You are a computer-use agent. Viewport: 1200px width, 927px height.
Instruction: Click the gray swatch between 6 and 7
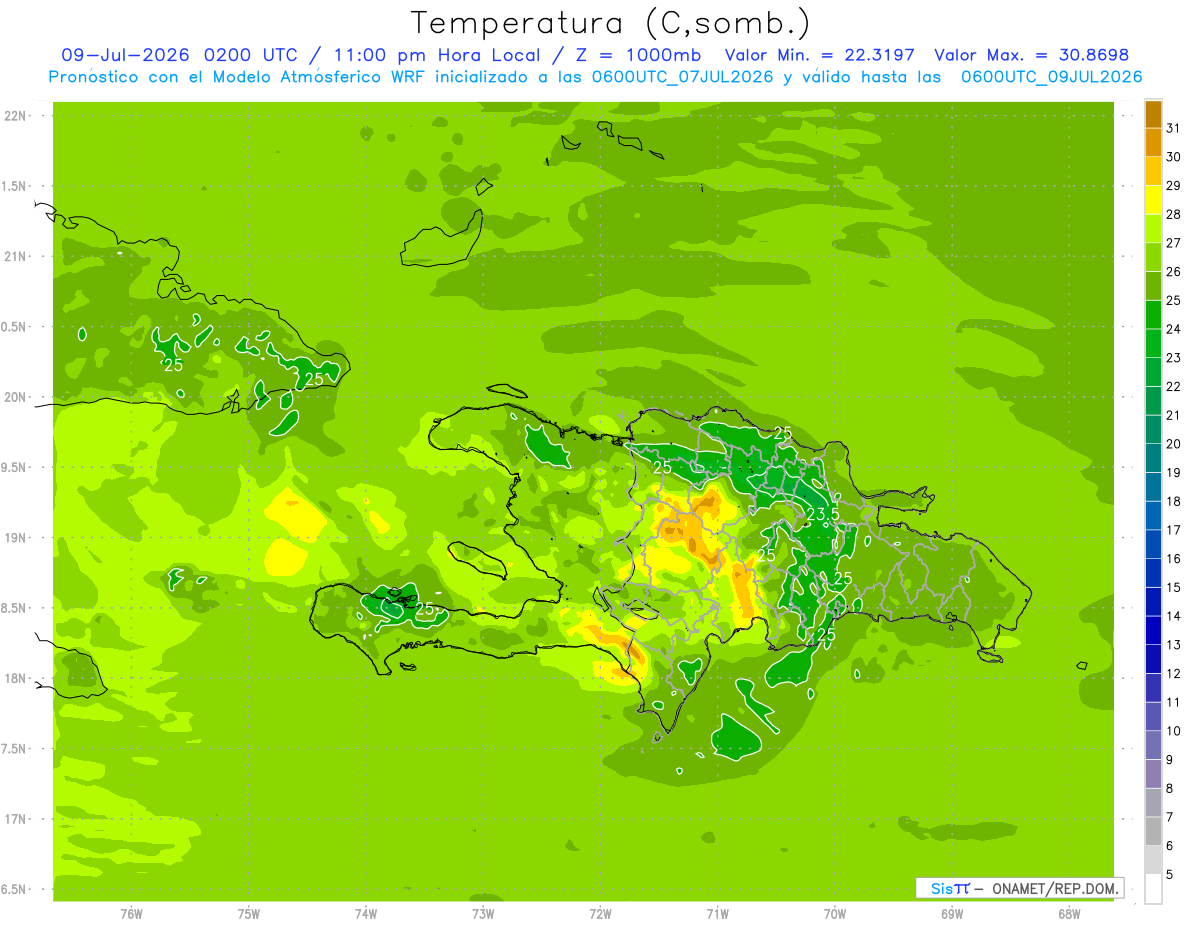pyautogui.click(x=1153, y=832)
